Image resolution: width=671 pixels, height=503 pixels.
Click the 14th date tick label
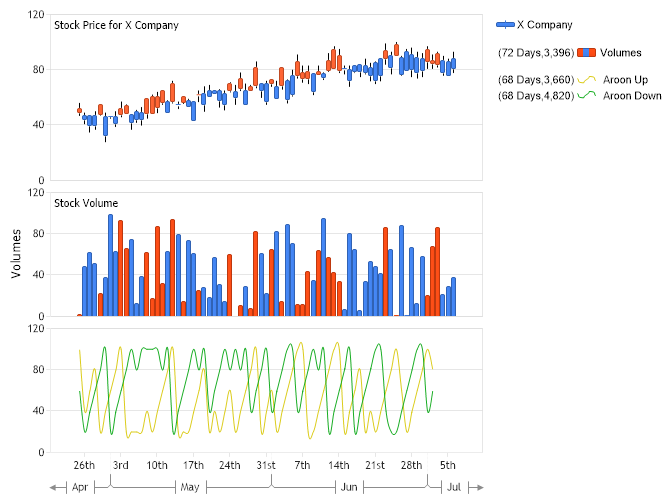(339, 465)
